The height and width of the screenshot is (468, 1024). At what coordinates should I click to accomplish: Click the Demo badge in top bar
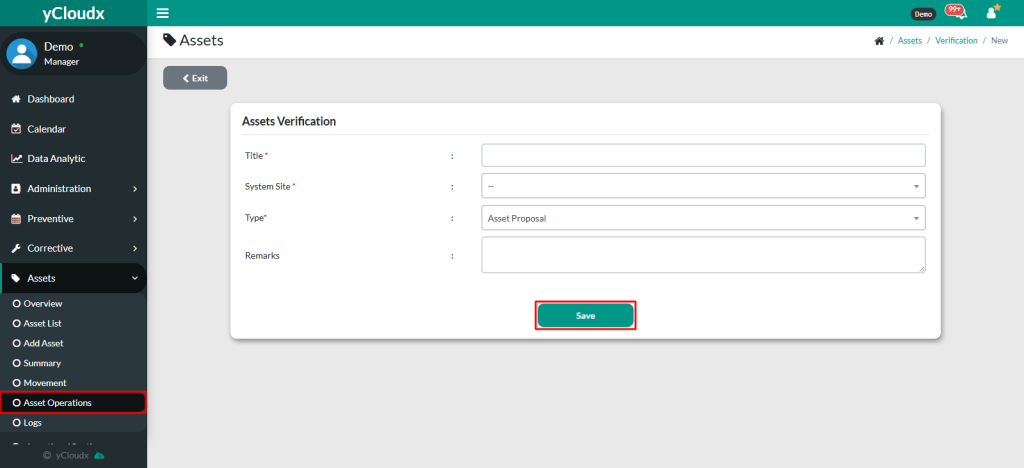922,14
